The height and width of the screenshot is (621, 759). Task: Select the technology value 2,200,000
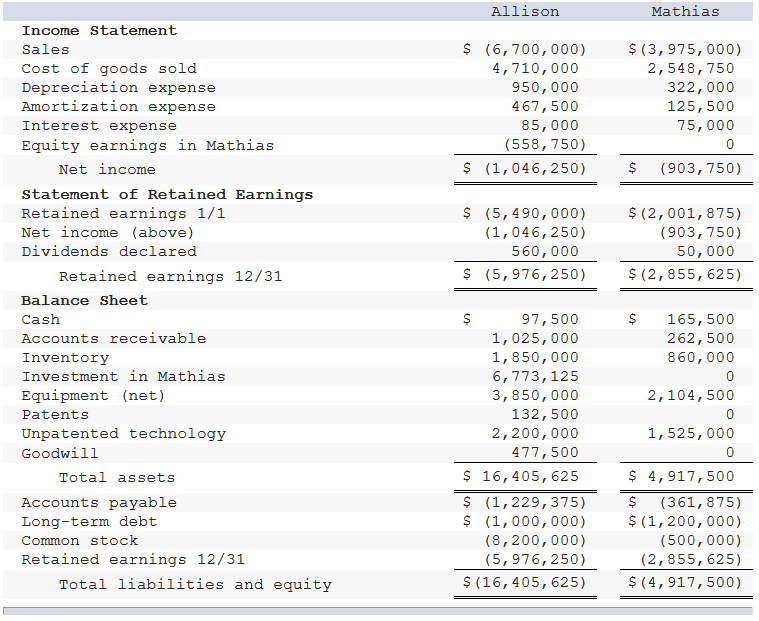[x=535, y=434]
